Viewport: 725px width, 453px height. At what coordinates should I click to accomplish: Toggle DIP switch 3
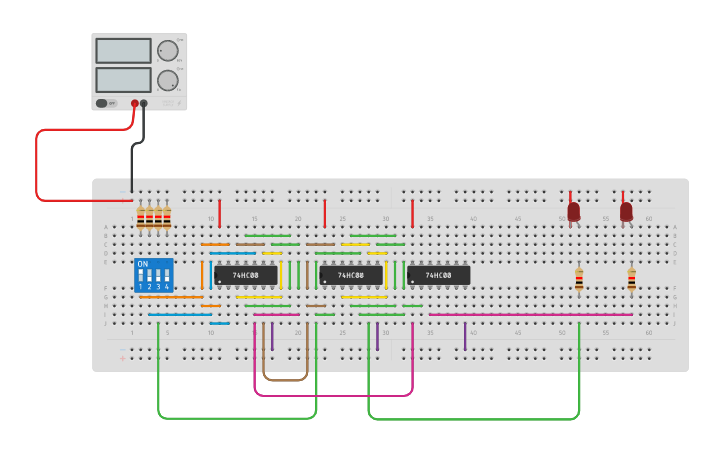tap(158, 276)
